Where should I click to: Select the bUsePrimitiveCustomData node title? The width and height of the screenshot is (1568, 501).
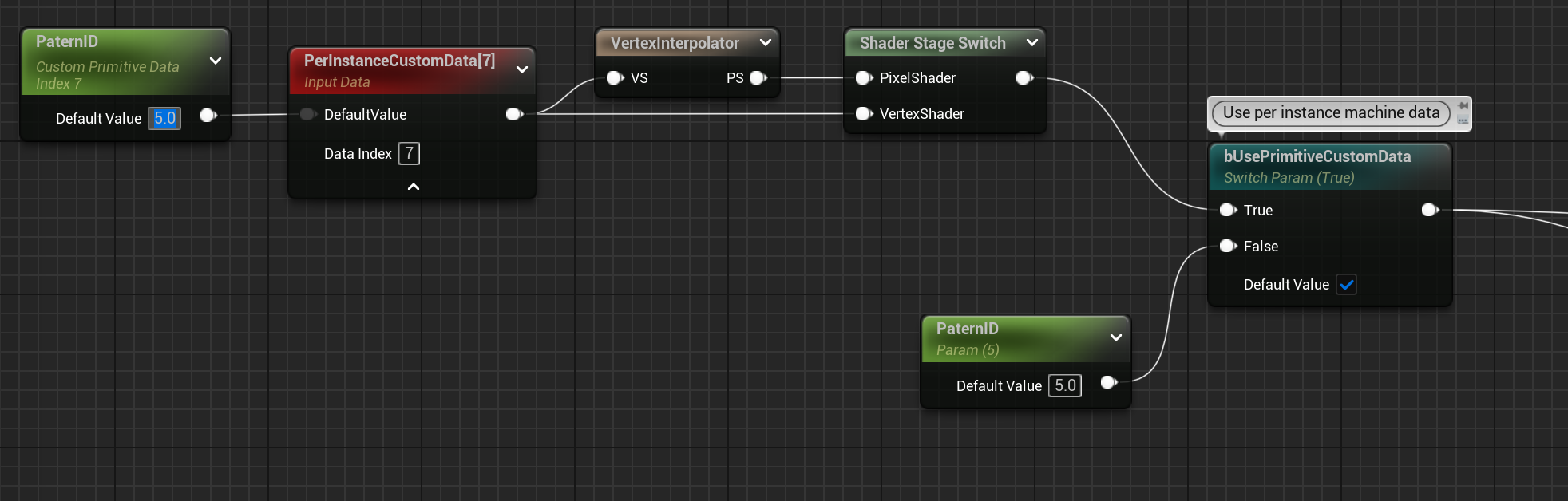tap(1317, 156)
